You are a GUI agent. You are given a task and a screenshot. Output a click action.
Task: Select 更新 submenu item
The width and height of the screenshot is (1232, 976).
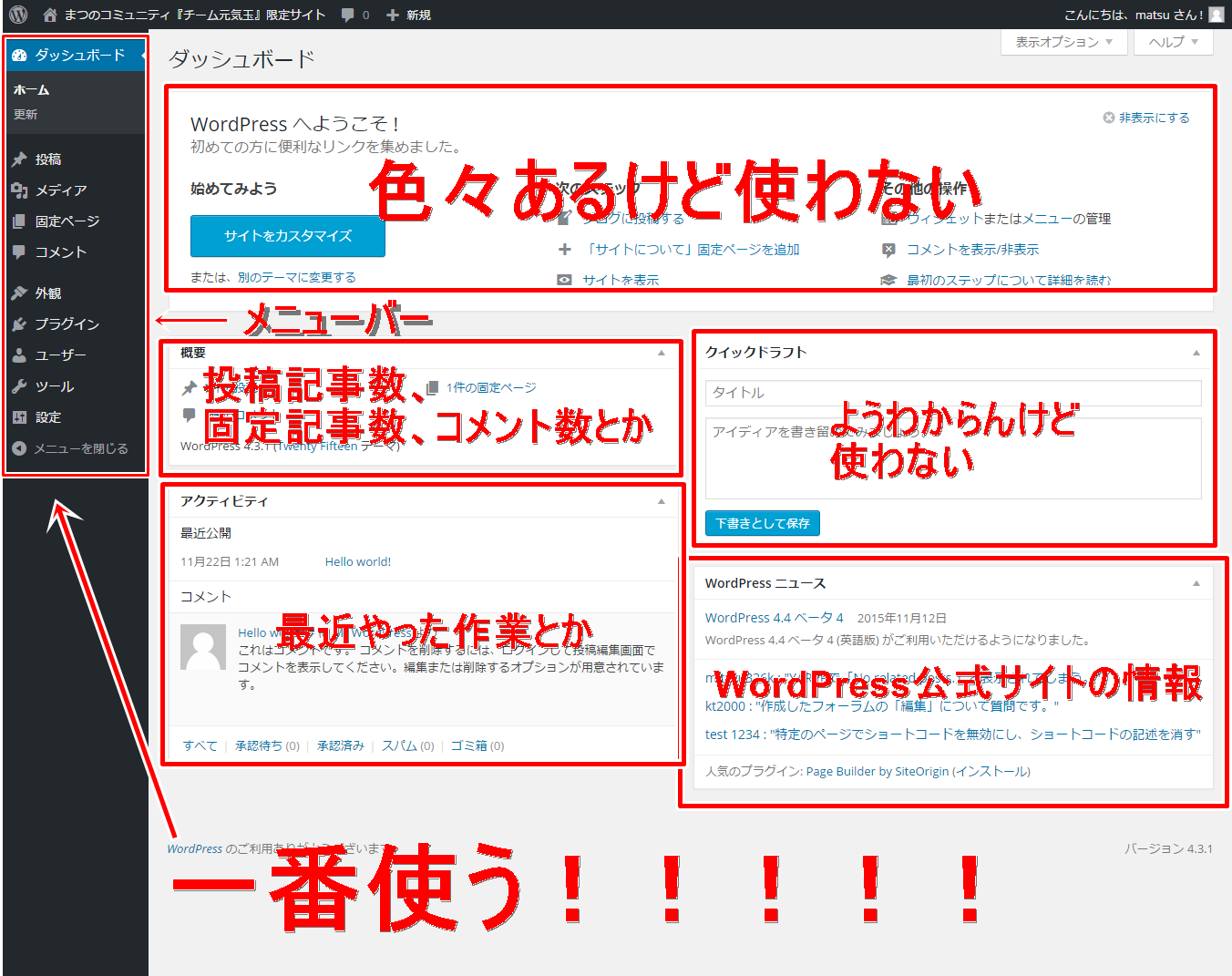(x=26, y=115)
